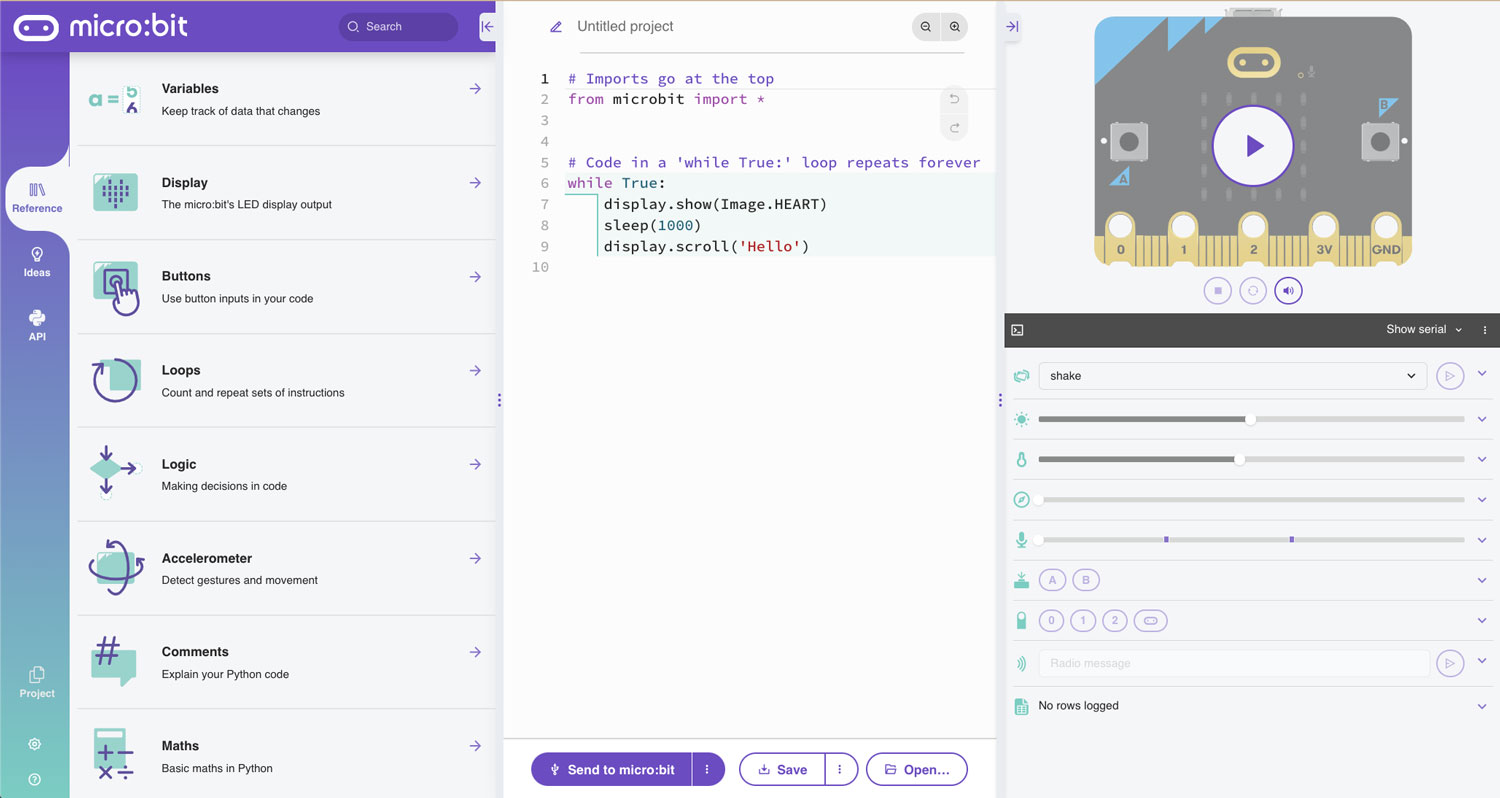1500x798 pixels.
Task: Open the settings gear icon
Action: [x=35, y=744]
